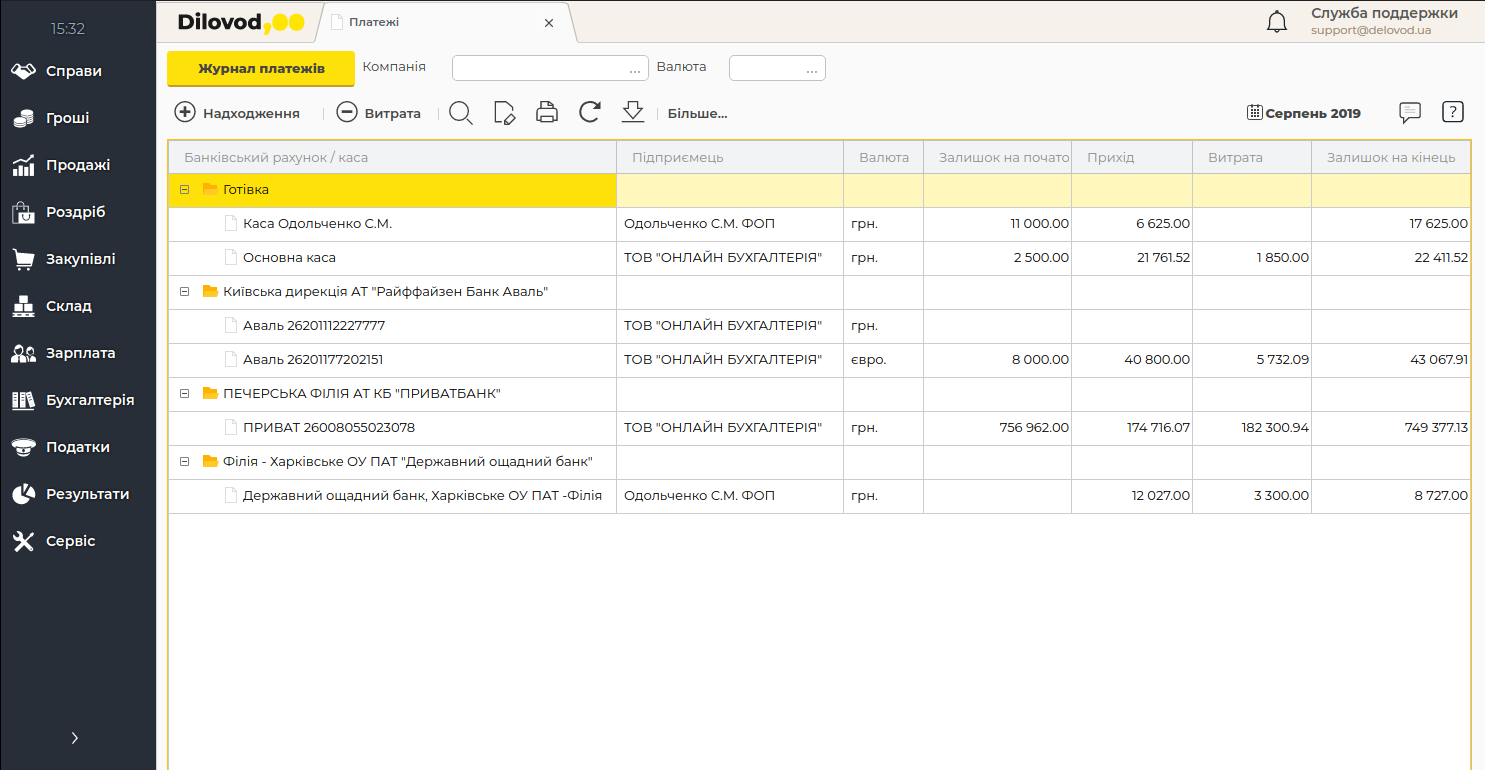Click the download arrow icon
The width and height of the screenshot is (1485, 770).
(x=633, y=112)
